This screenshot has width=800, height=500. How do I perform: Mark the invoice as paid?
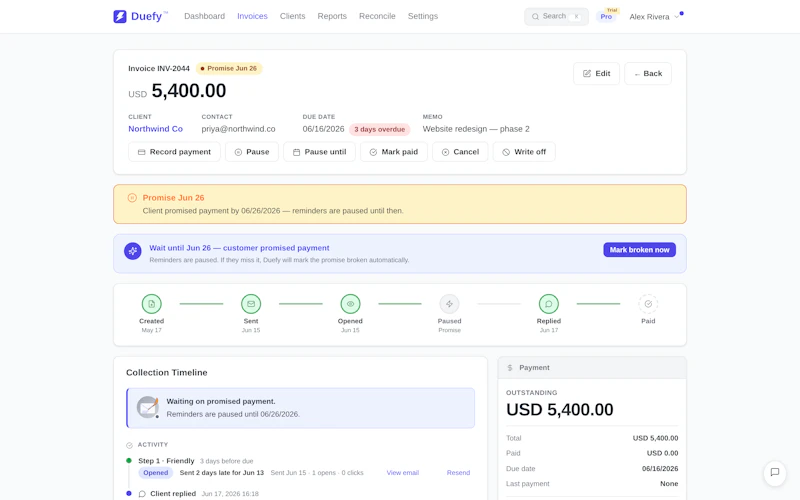[393, 152]
